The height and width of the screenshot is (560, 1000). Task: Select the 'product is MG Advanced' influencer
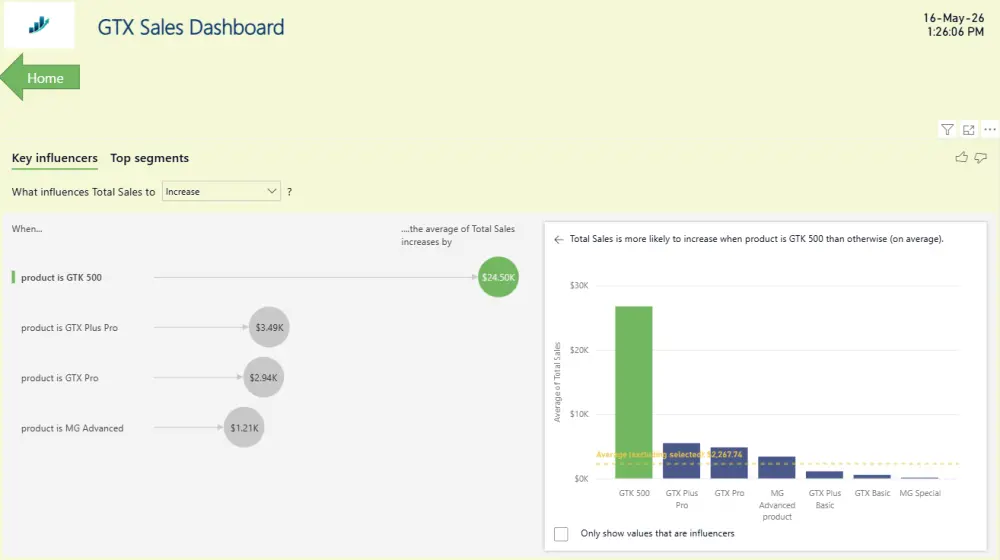72,429
